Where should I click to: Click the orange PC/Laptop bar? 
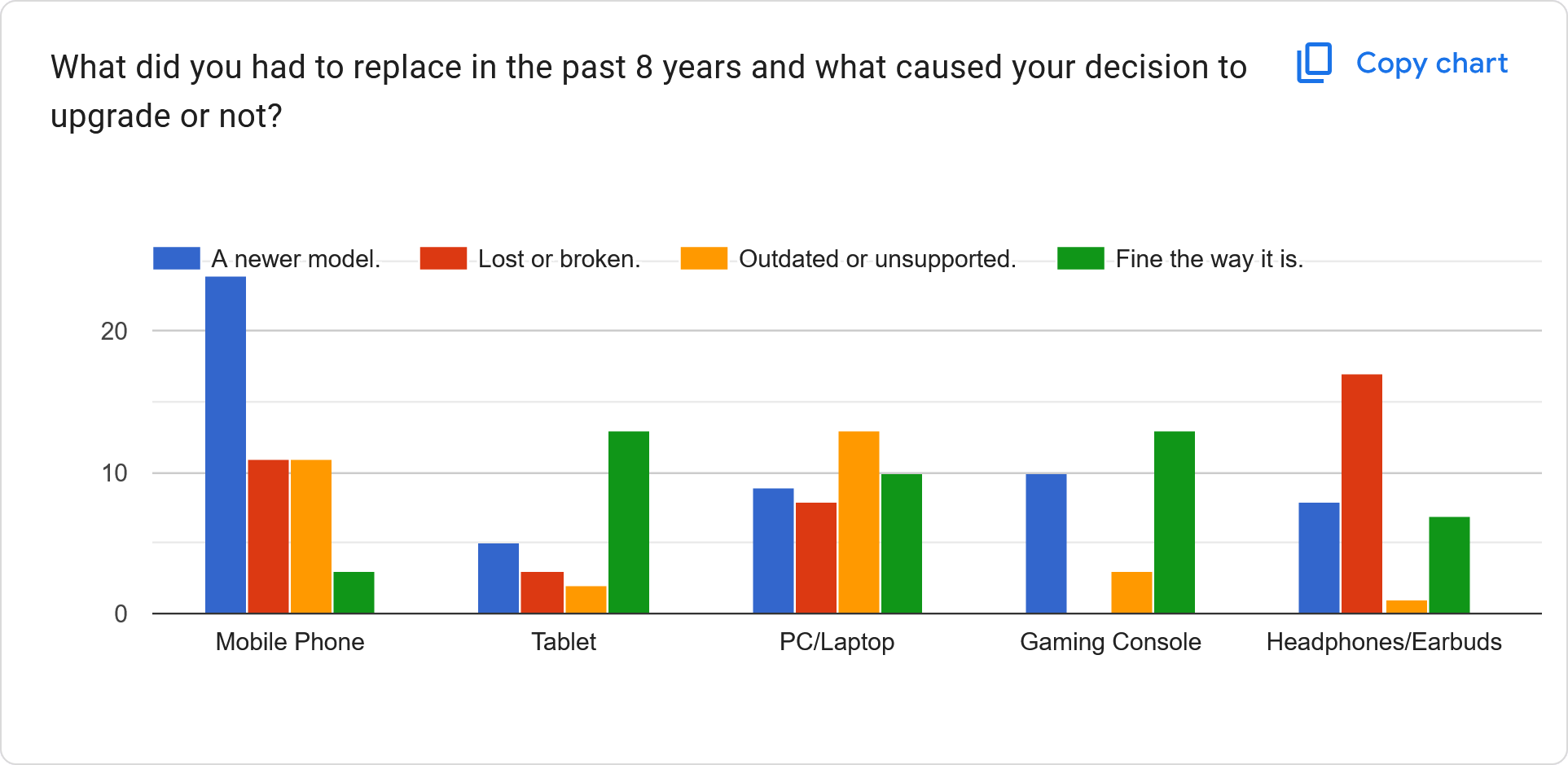point(859,521)
